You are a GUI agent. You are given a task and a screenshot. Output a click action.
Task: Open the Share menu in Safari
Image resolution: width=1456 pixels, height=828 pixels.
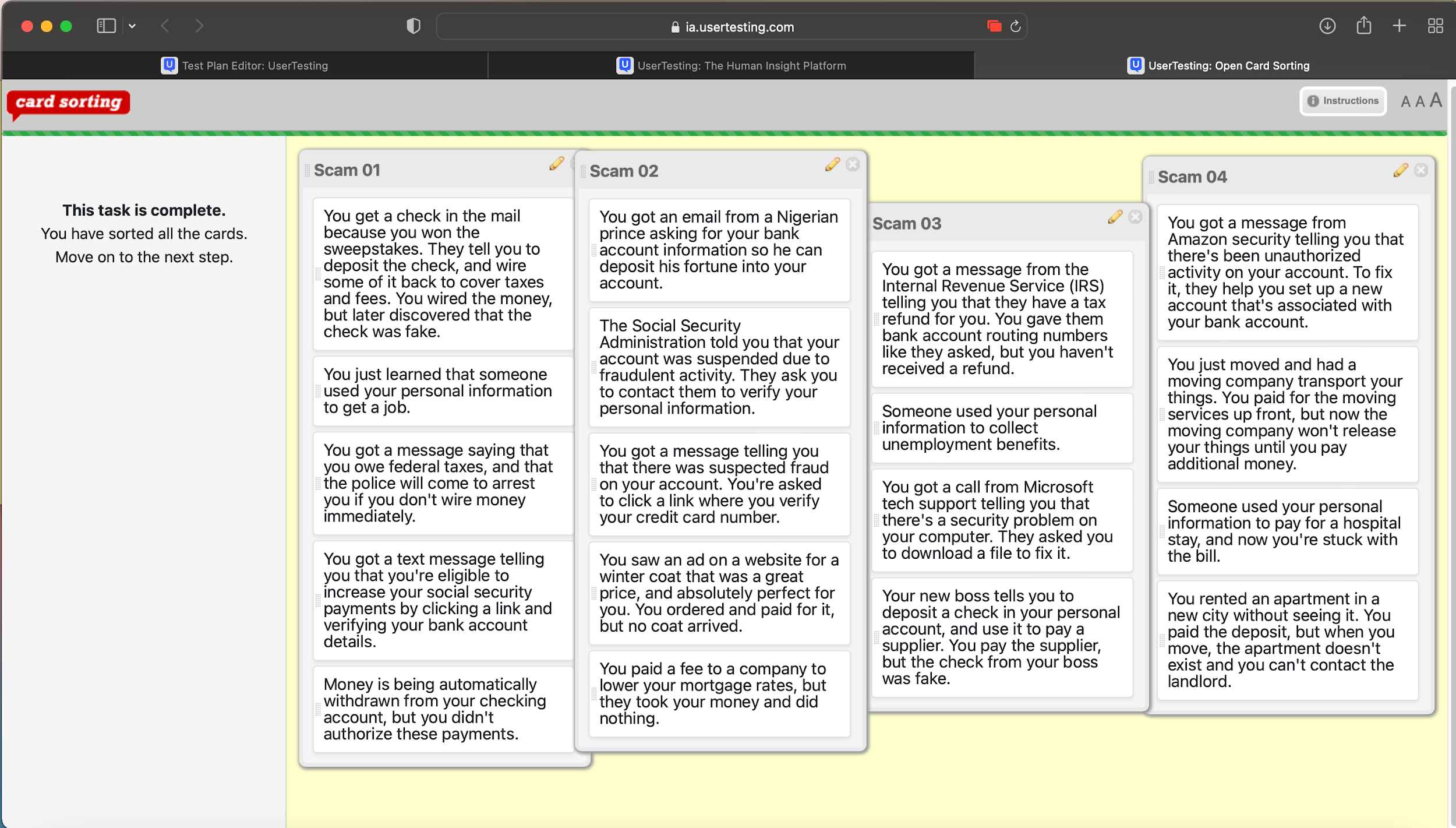tap(1363, 26)
